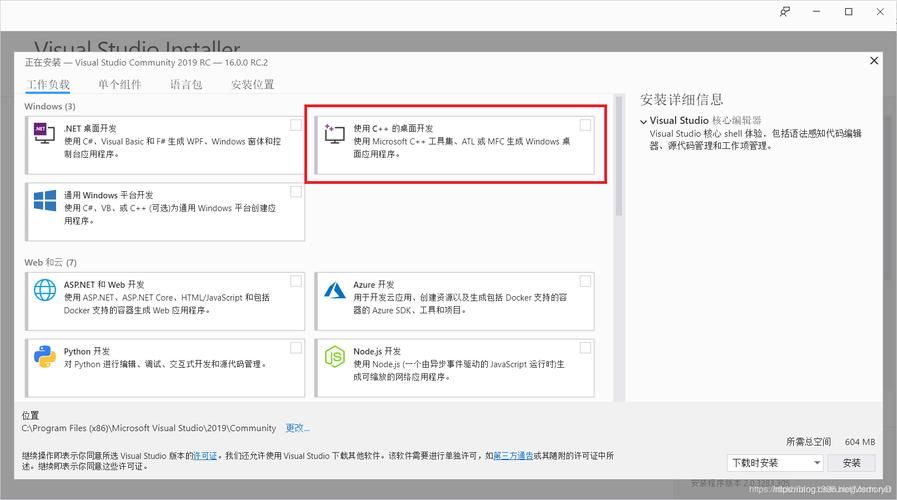Click the Python development logo icon
This screenshot has width=897, height=500.
45,356
